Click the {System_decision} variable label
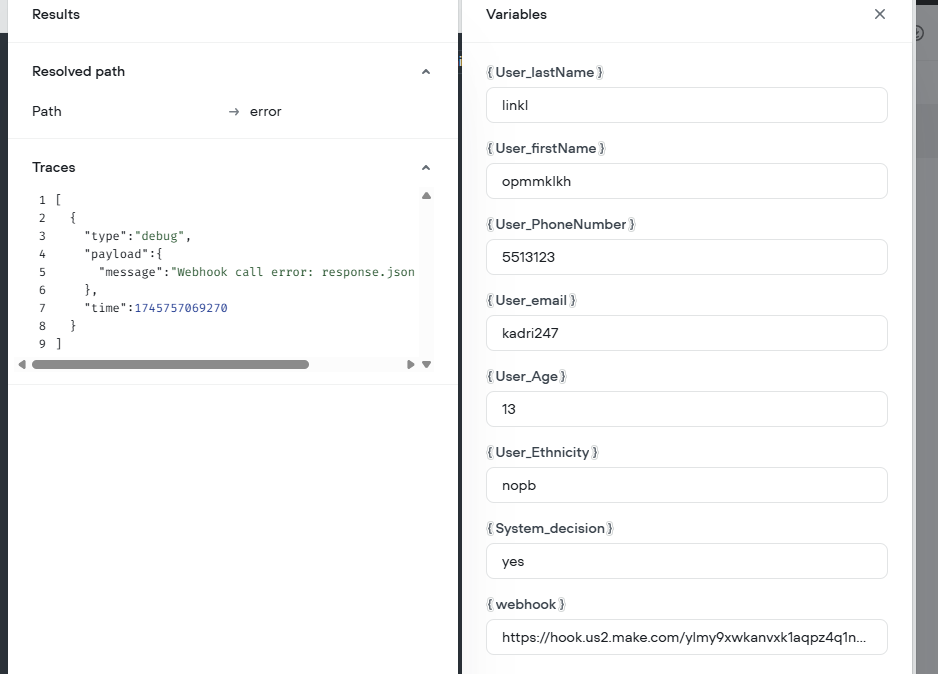The width and height of the screenshot is (938, 674). tap(550, 529)
